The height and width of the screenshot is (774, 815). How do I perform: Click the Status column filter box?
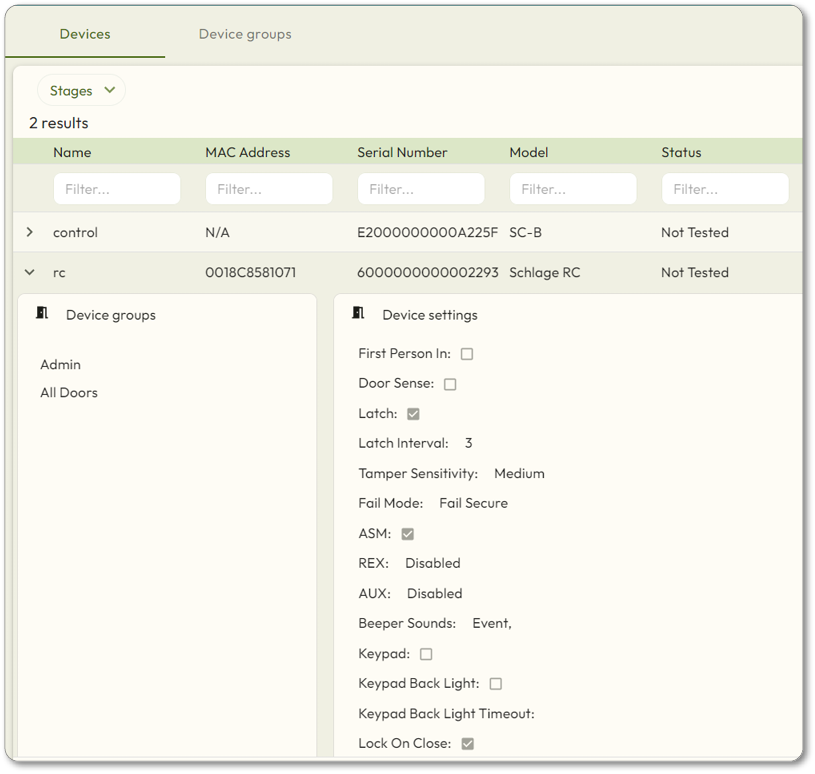tap(725, 189)
